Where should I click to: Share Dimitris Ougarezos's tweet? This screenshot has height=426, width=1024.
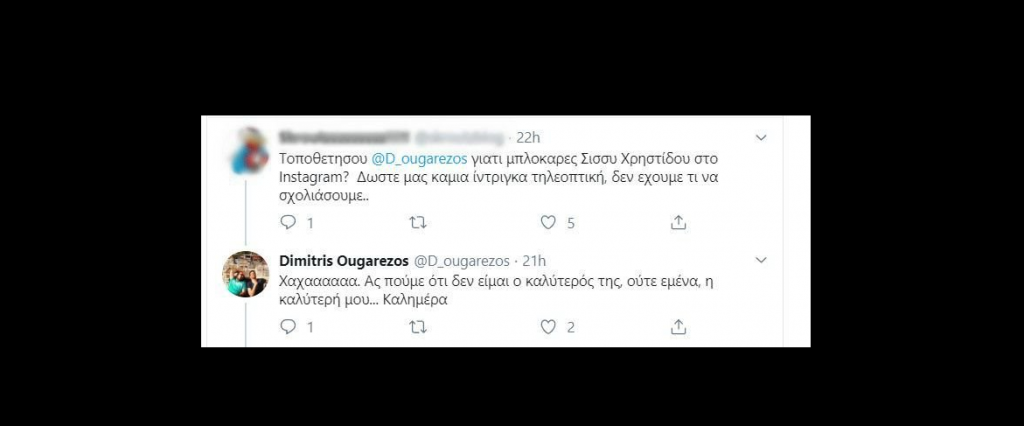pyautogui.click(x=679, y=327)
